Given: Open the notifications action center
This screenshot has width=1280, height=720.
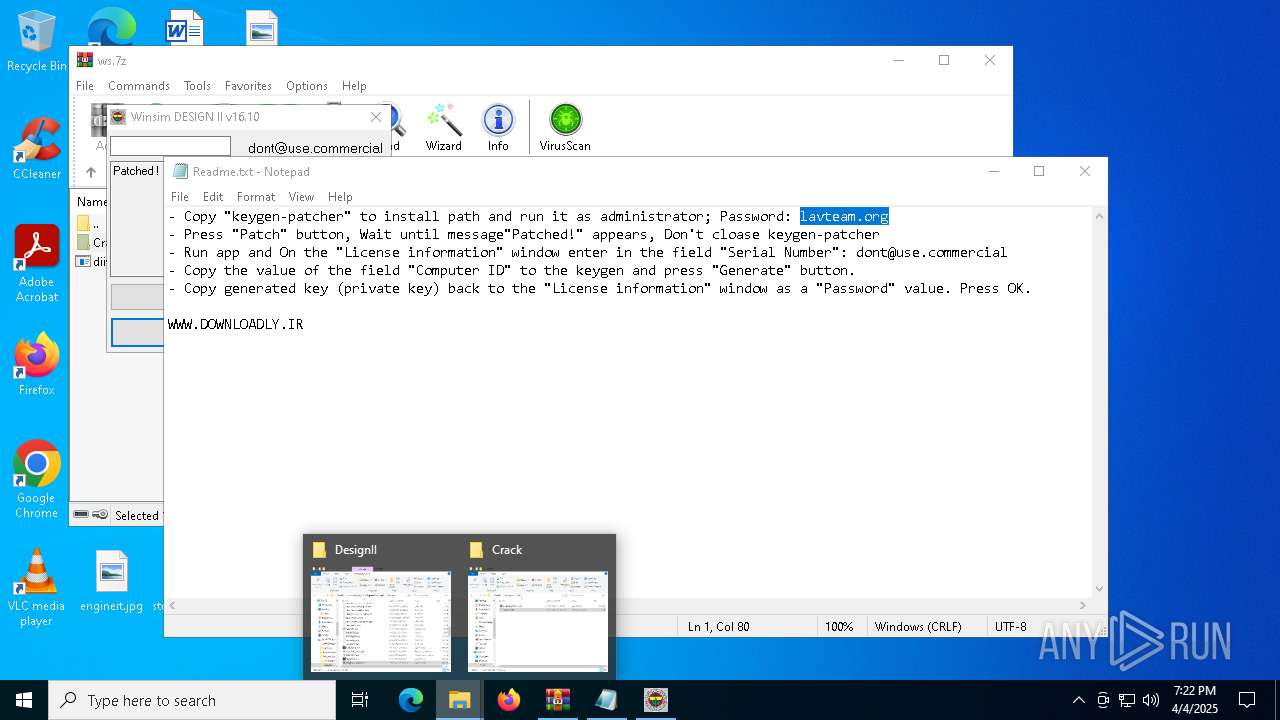Looking at the screenshot, I should click(1247, 700).
